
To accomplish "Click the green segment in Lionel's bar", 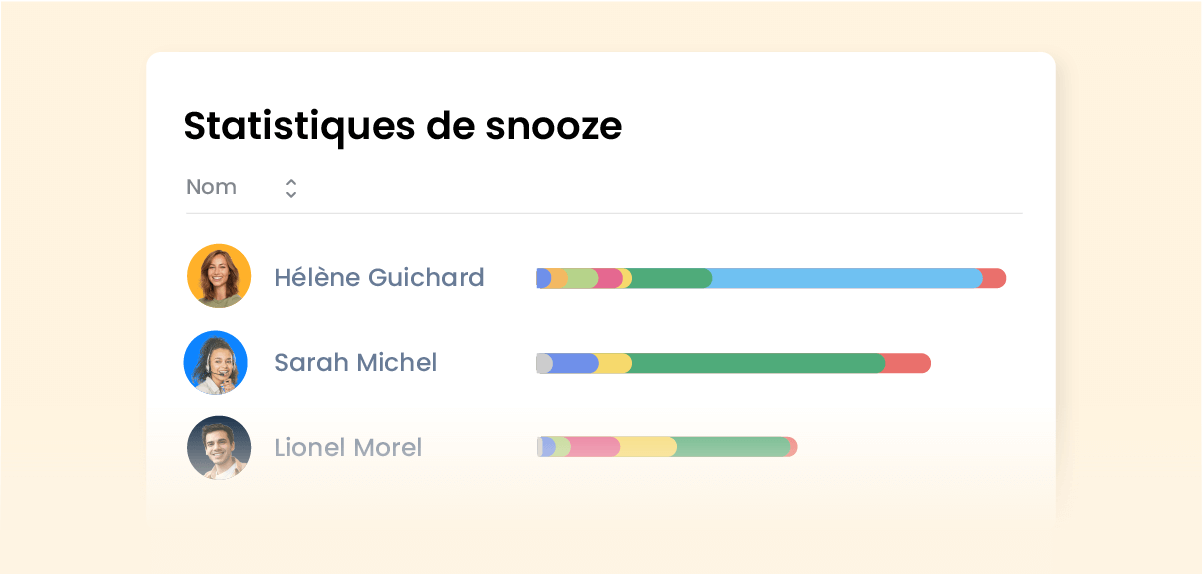I will coord(732,447).
